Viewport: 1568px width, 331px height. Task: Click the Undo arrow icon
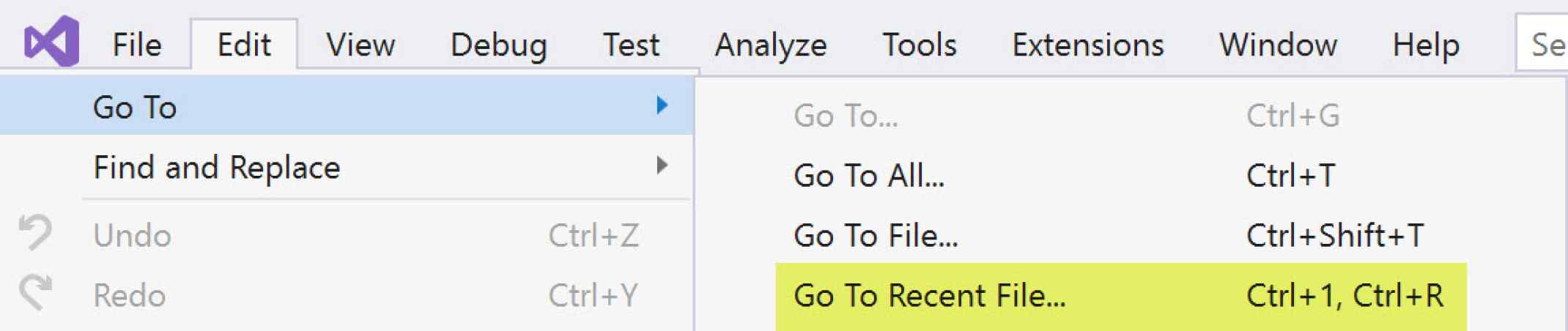tap(35, 233)
